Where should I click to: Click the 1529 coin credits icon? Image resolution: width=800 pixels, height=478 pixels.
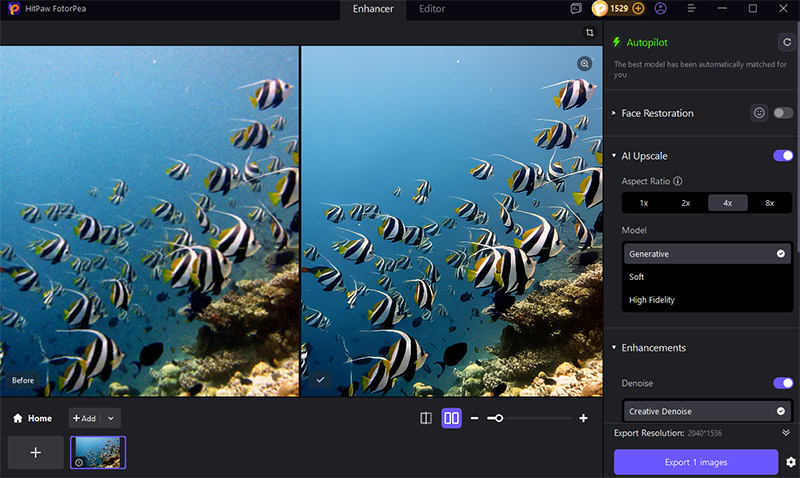(600, 9)
